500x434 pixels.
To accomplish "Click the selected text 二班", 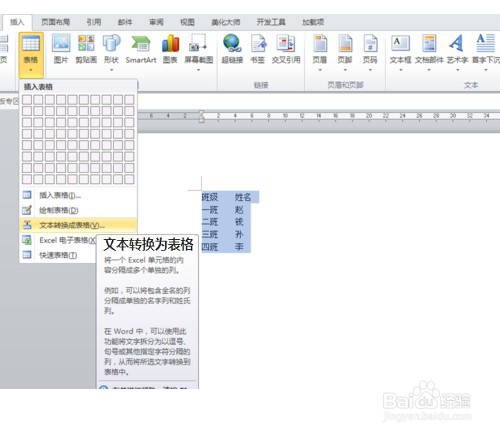I will [x=210, y=222].
